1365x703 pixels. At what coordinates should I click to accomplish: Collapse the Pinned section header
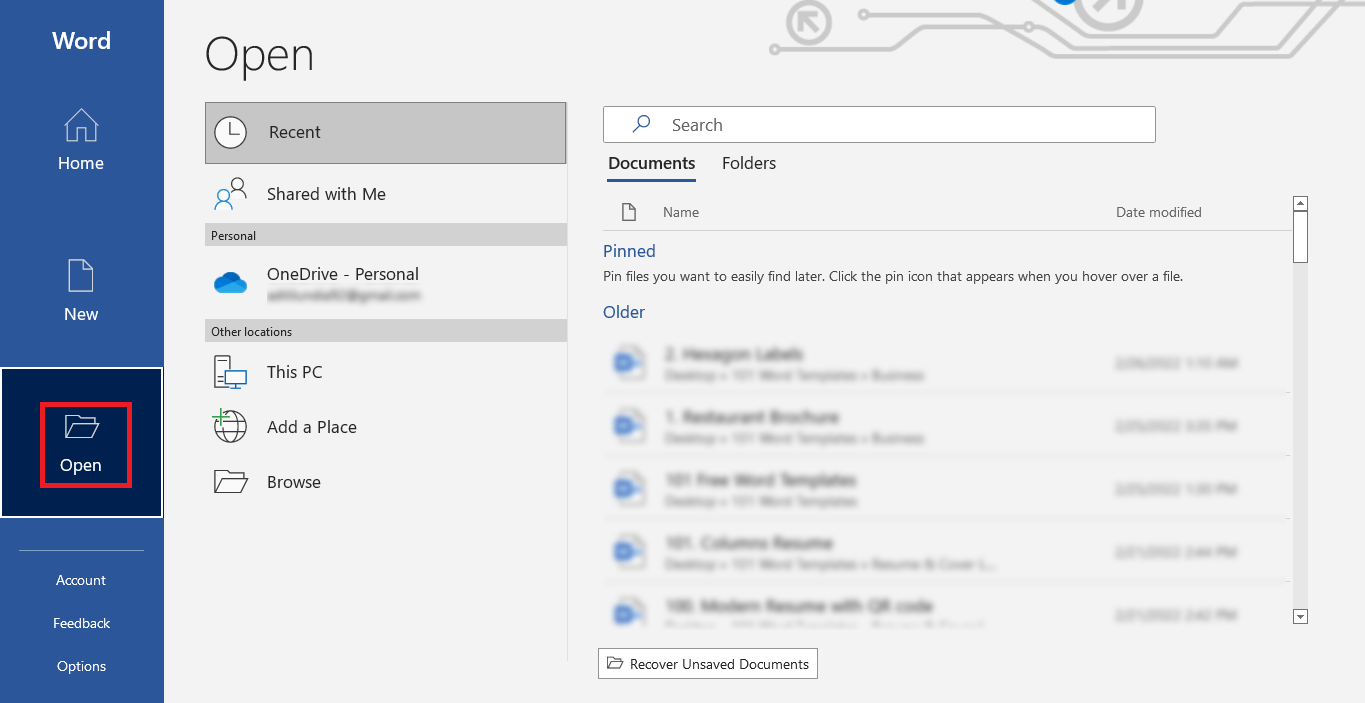click(629, 251)
